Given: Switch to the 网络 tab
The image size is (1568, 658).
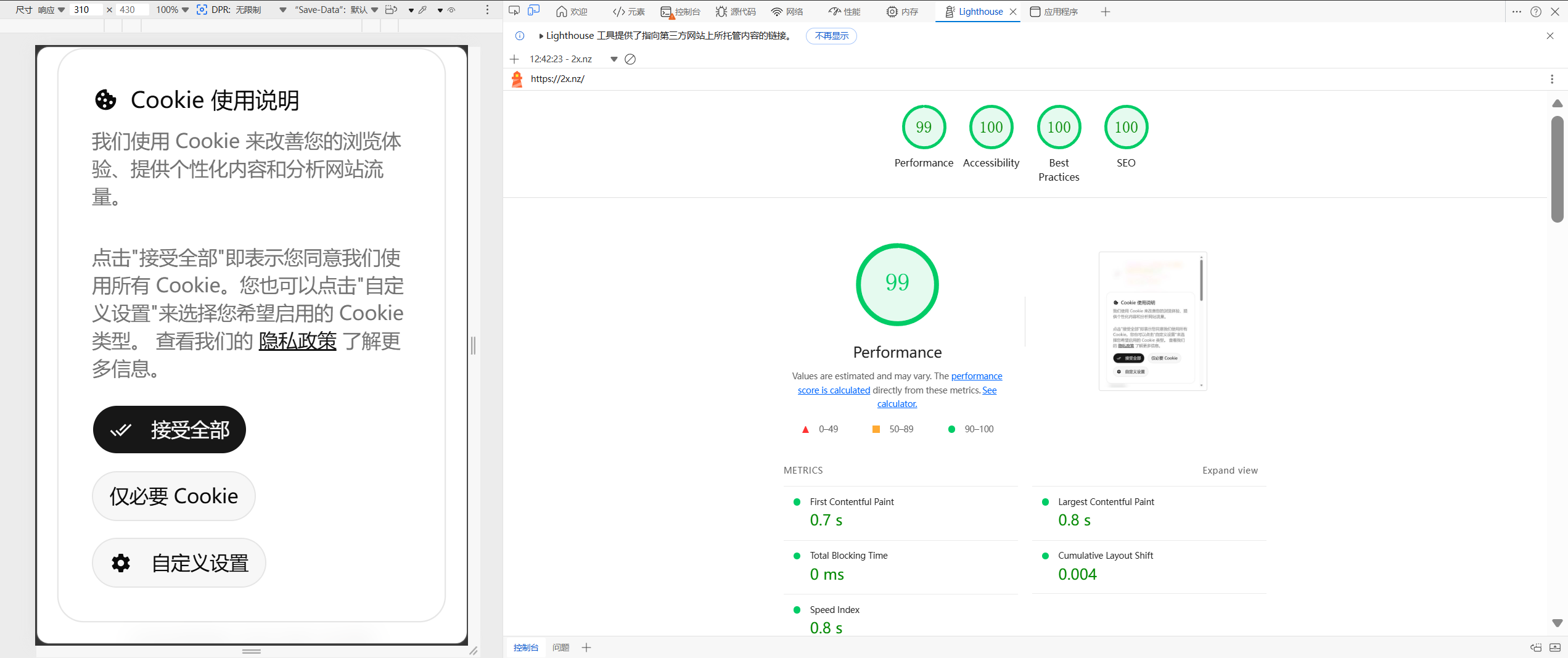Looking at the screenshot, I should point(787,11).
